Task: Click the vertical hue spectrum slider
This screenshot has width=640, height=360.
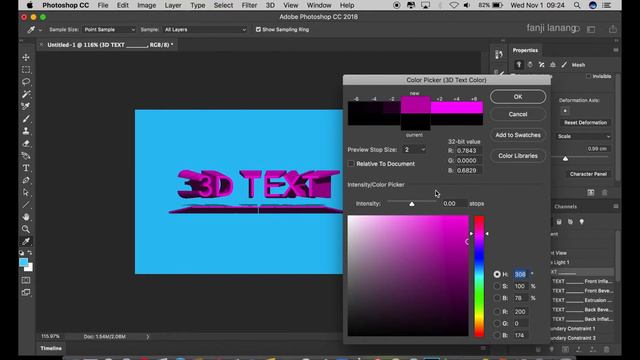Action: point(479,276)
